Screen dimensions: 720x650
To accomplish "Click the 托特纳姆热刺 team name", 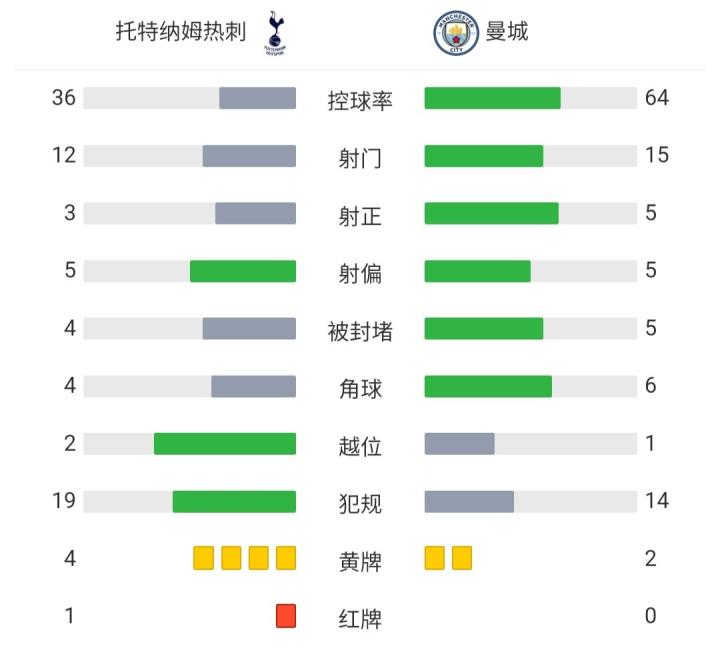I will click(181, 32).
